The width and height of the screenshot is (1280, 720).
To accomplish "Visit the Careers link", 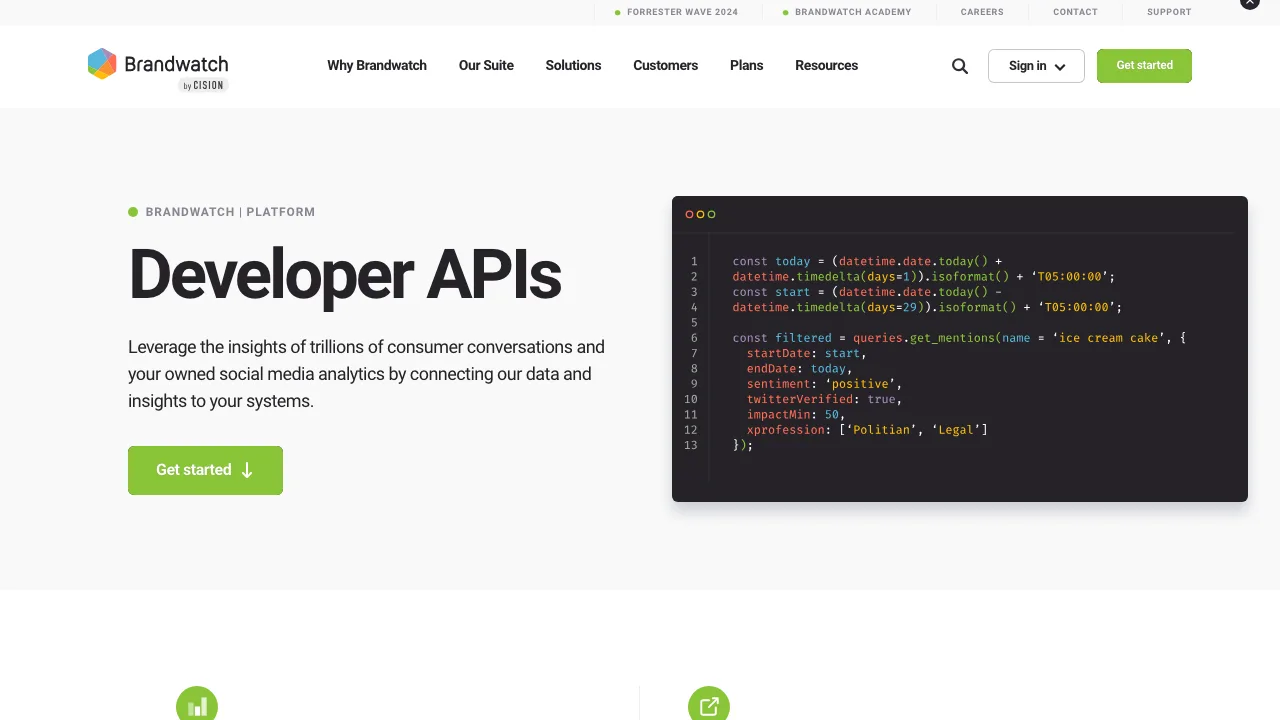I will coord(982,12).
